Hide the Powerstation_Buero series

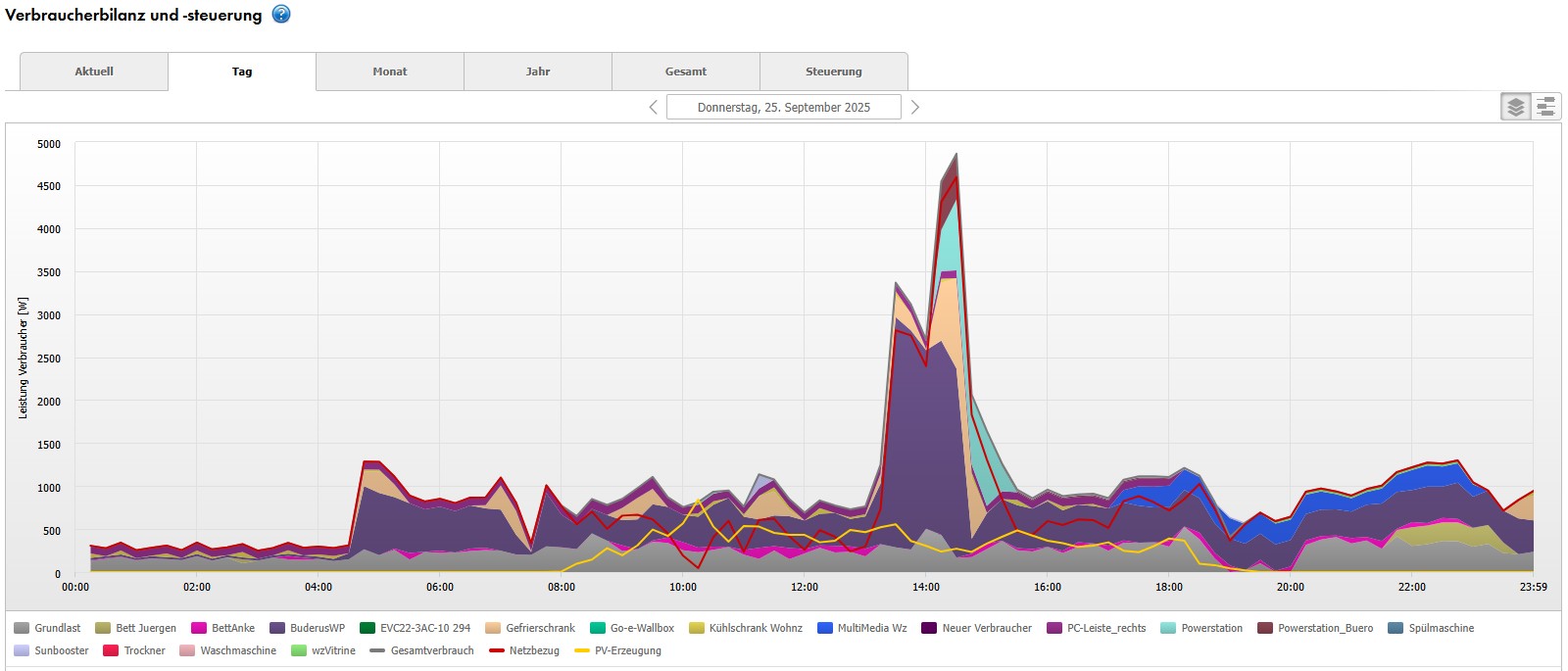[1324, 628]
